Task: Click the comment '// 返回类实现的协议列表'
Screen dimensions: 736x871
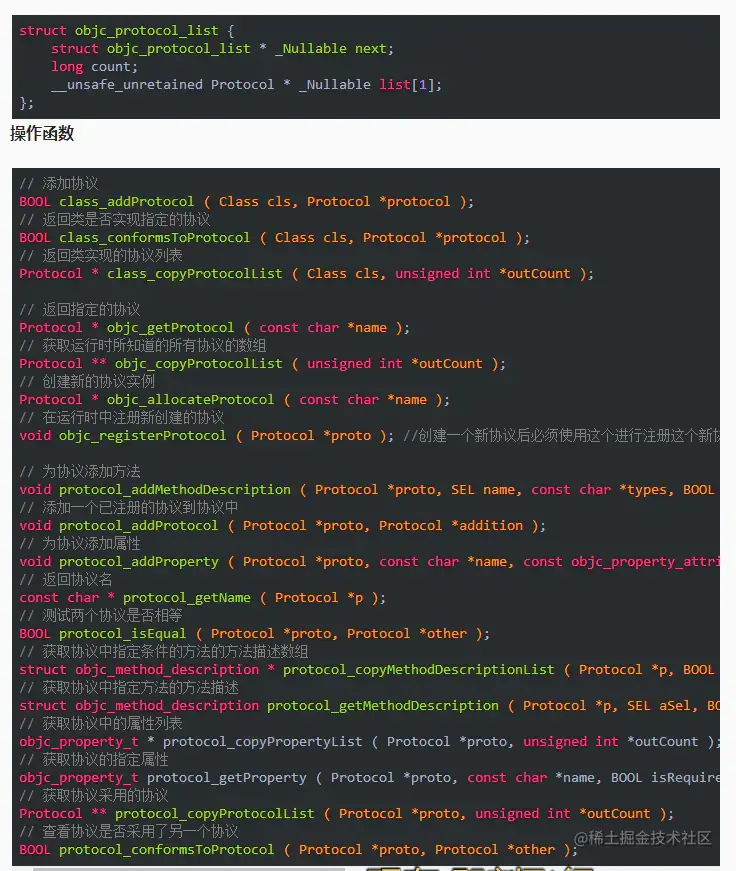Action: (101, 256)
